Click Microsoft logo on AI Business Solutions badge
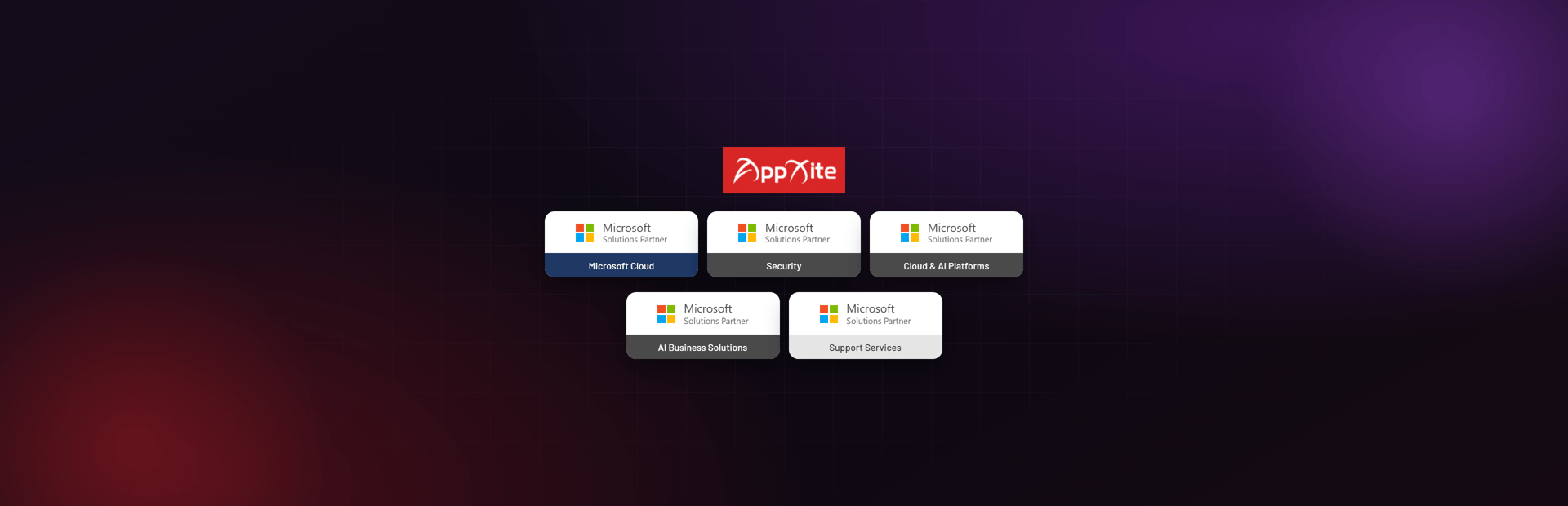 point(666,314)
